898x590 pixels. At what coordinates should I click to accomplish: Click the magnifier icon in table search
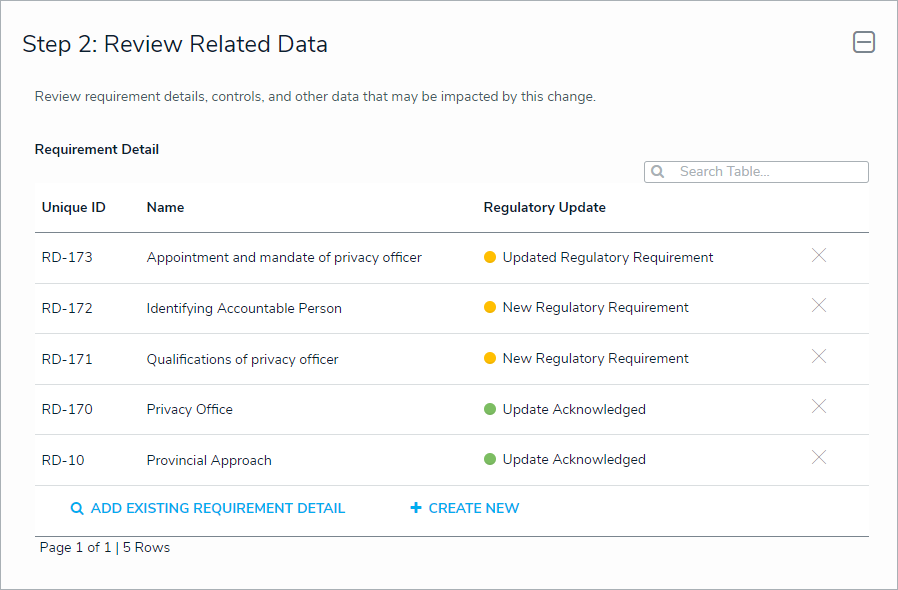point(658,172)
